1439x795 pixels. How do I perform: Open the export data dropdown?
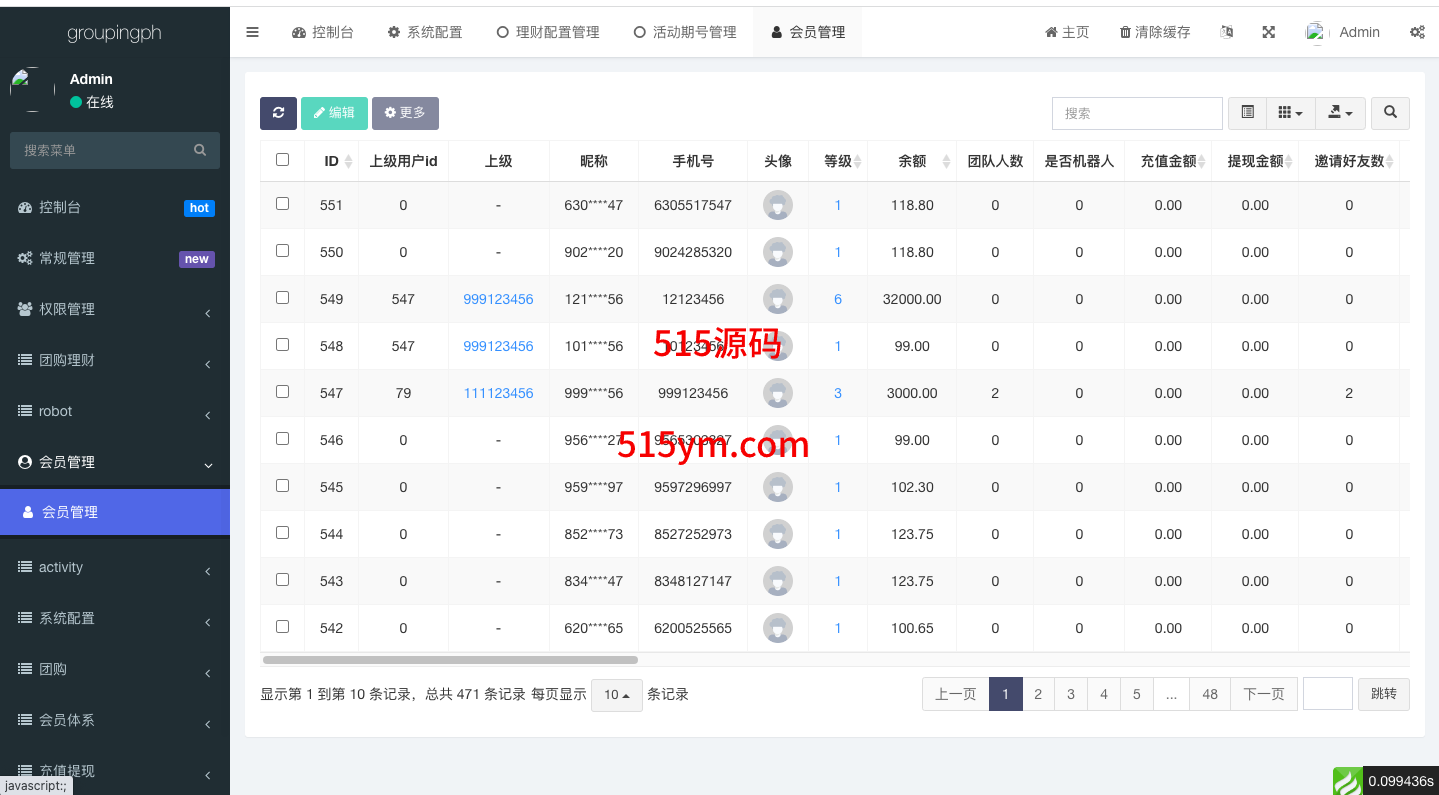coord(1340,113)
